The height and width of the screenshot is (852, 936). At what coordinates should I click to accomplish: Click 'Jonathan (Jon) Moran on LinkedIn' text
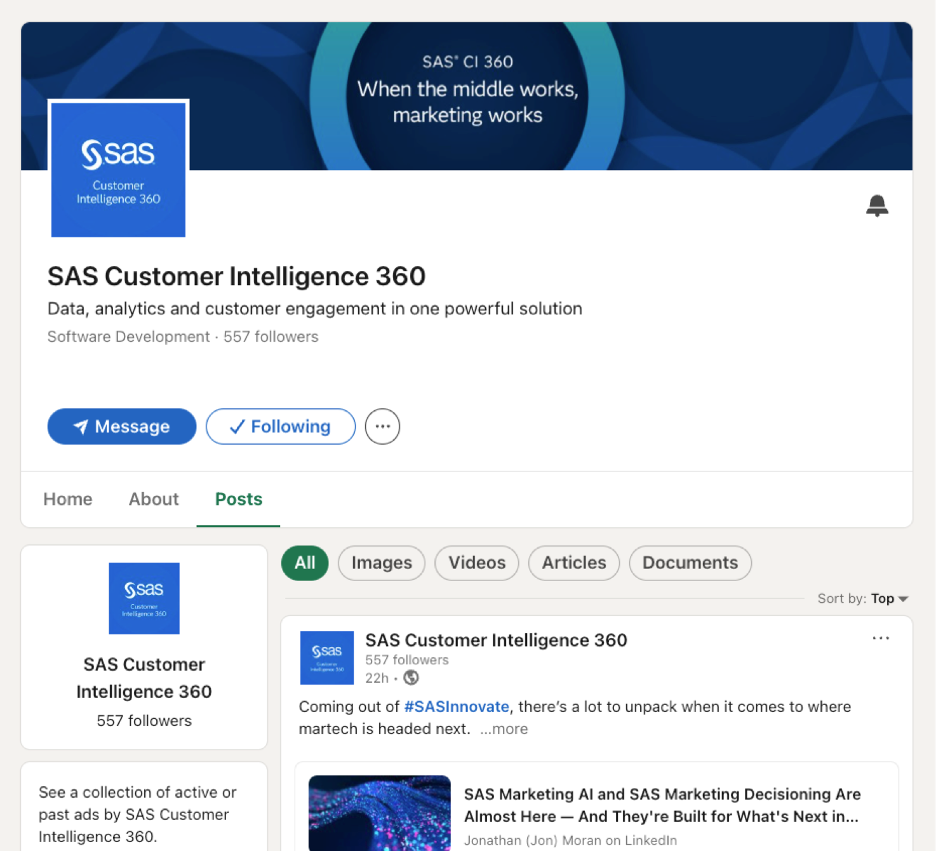coord(570,840)
